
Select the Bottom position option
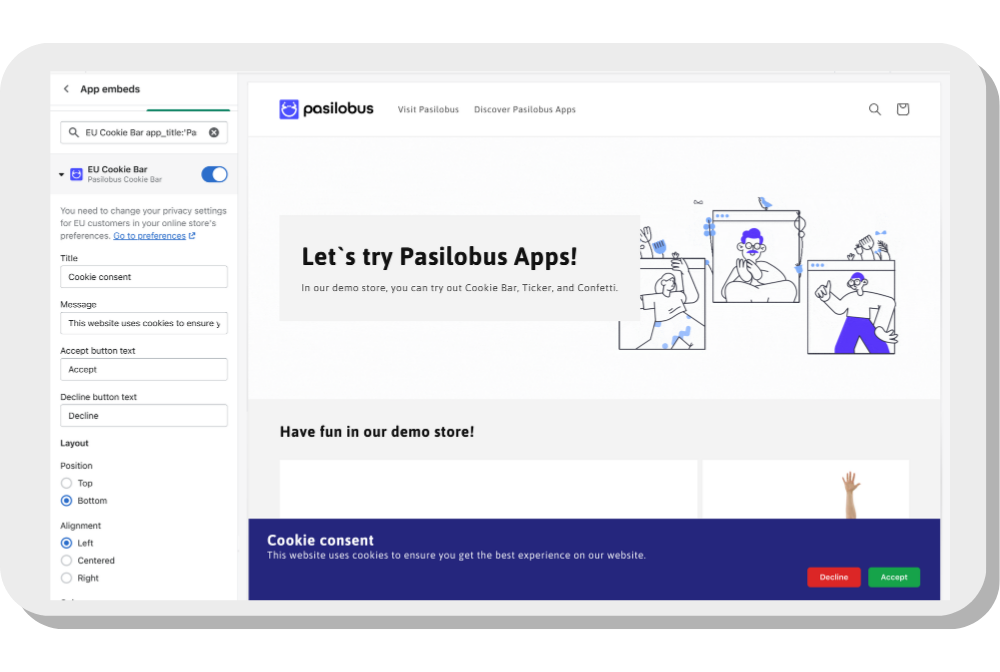click(x=67, y=500)
